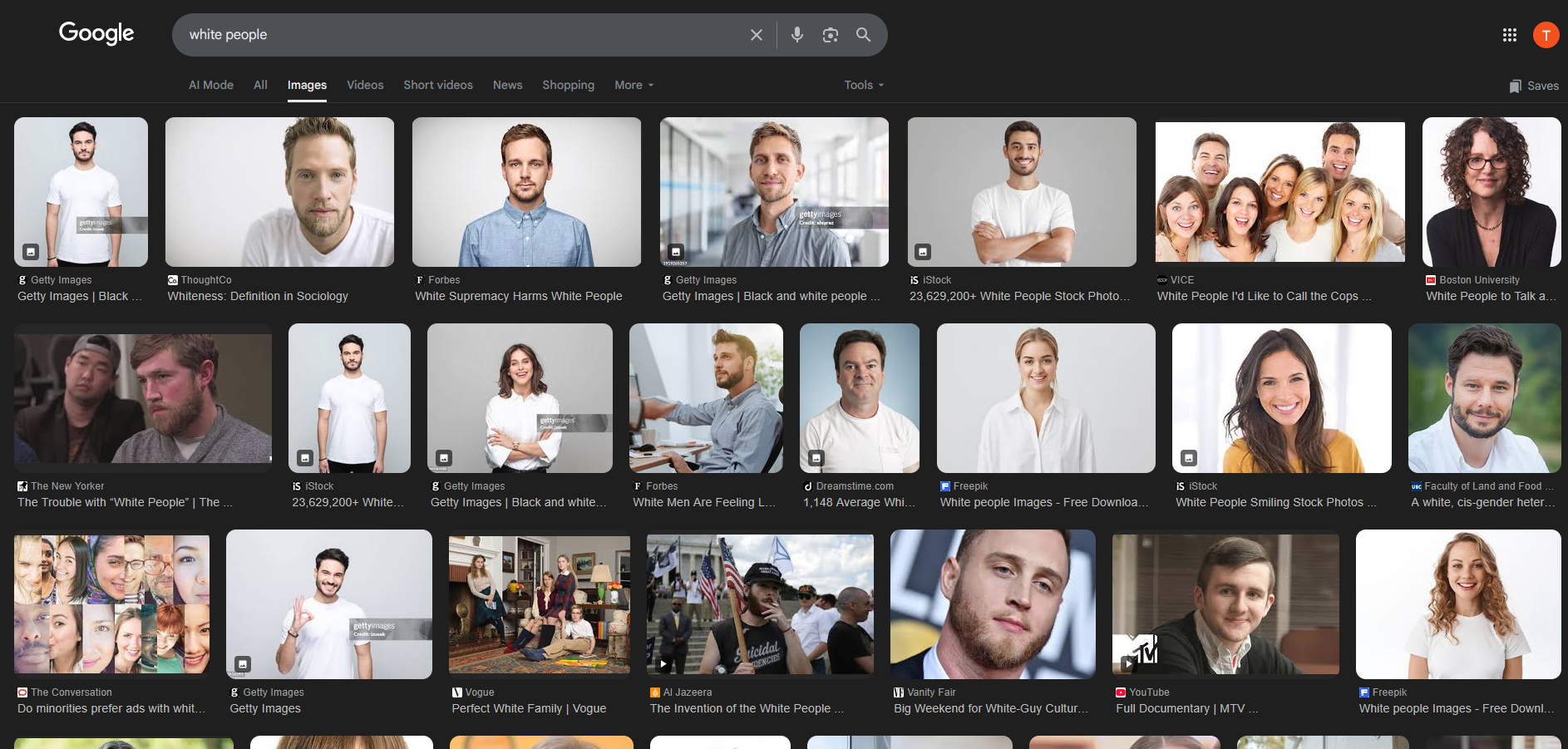Click The Conversation source favicon
Screen dimensions: 1568x749
tap(22, 692)
